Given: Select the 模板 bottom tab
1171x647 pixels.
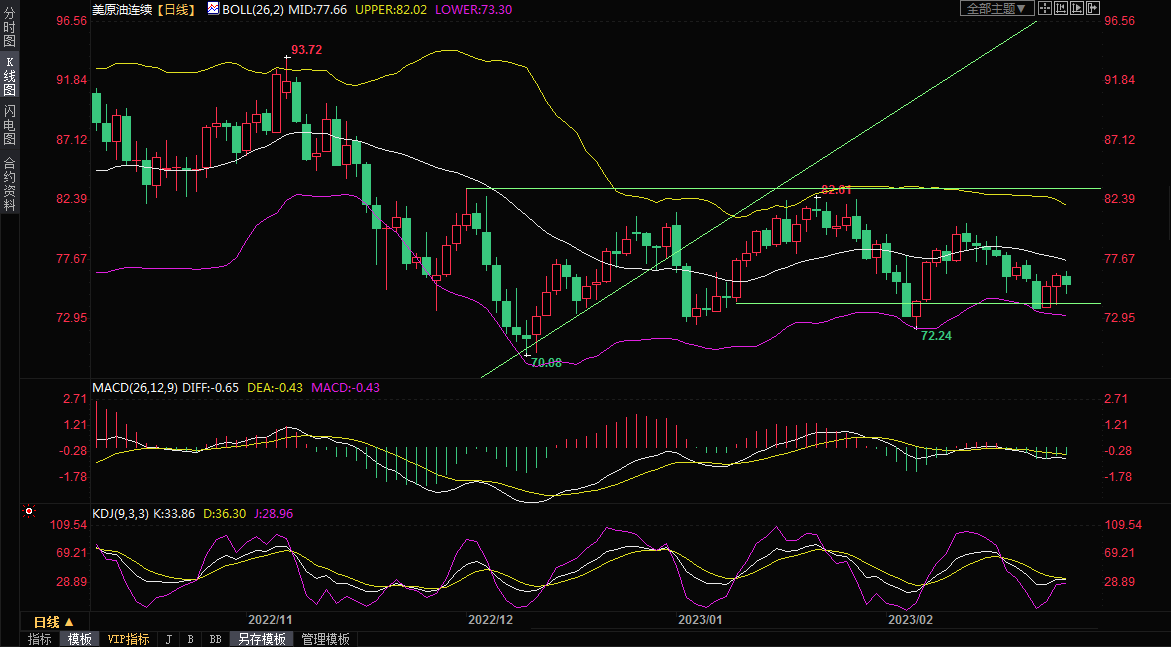Looking at the screenshot, I should point(79,639).
